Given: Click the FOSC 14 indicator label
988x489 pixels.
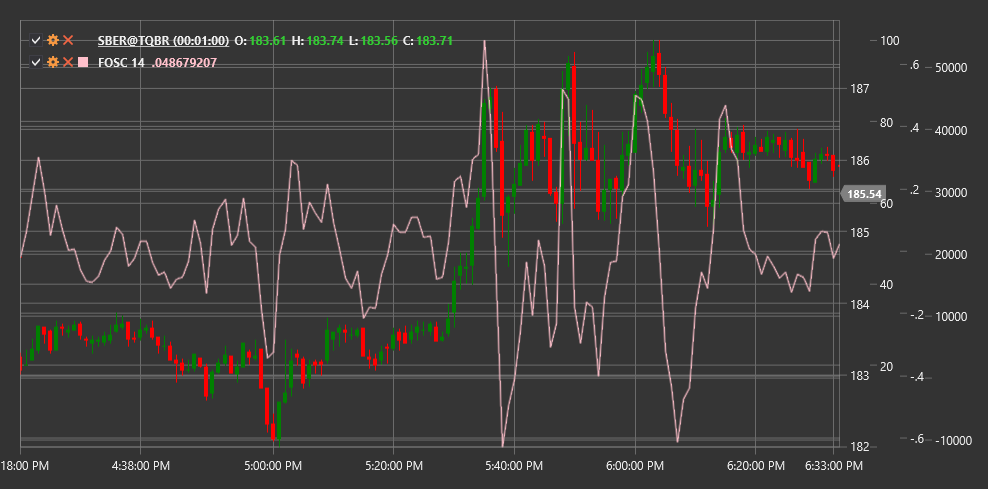Looking at the screenshot, I should click(x=121, y=62).
